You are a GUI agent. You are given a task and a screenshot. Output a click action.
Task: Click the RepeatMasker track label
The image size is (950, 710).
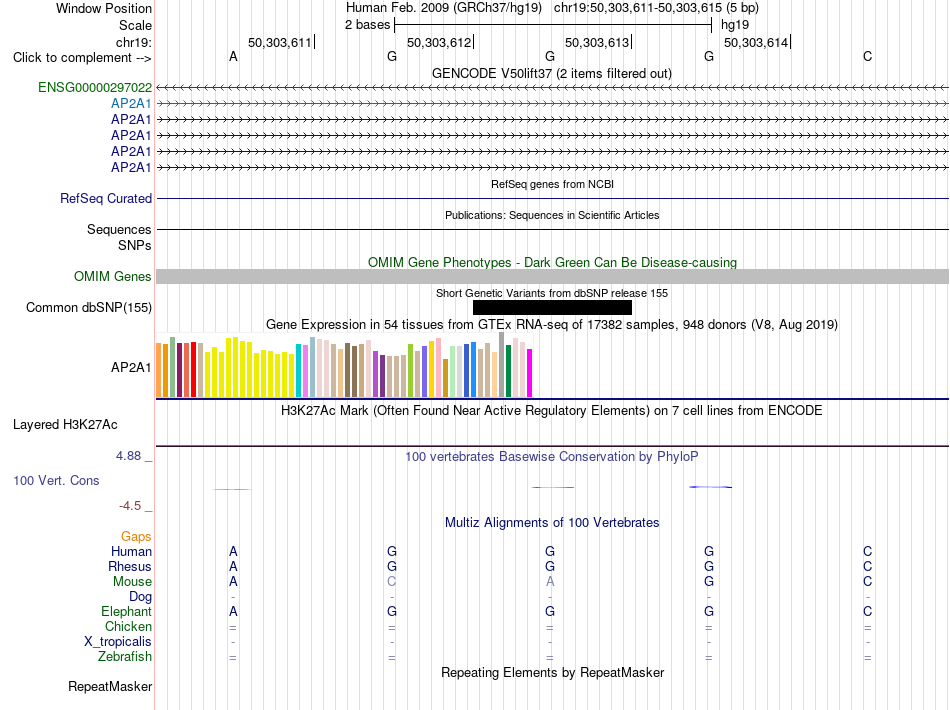pyautogui.click(x=110, y=687)
